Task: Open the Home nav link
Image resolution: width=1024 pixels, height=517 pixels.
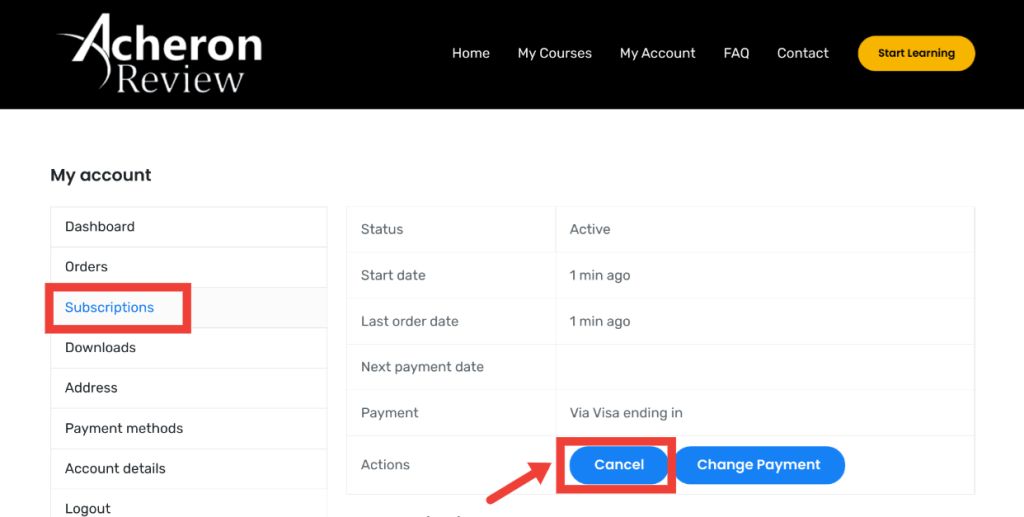Action: click(x=471, y=53)
